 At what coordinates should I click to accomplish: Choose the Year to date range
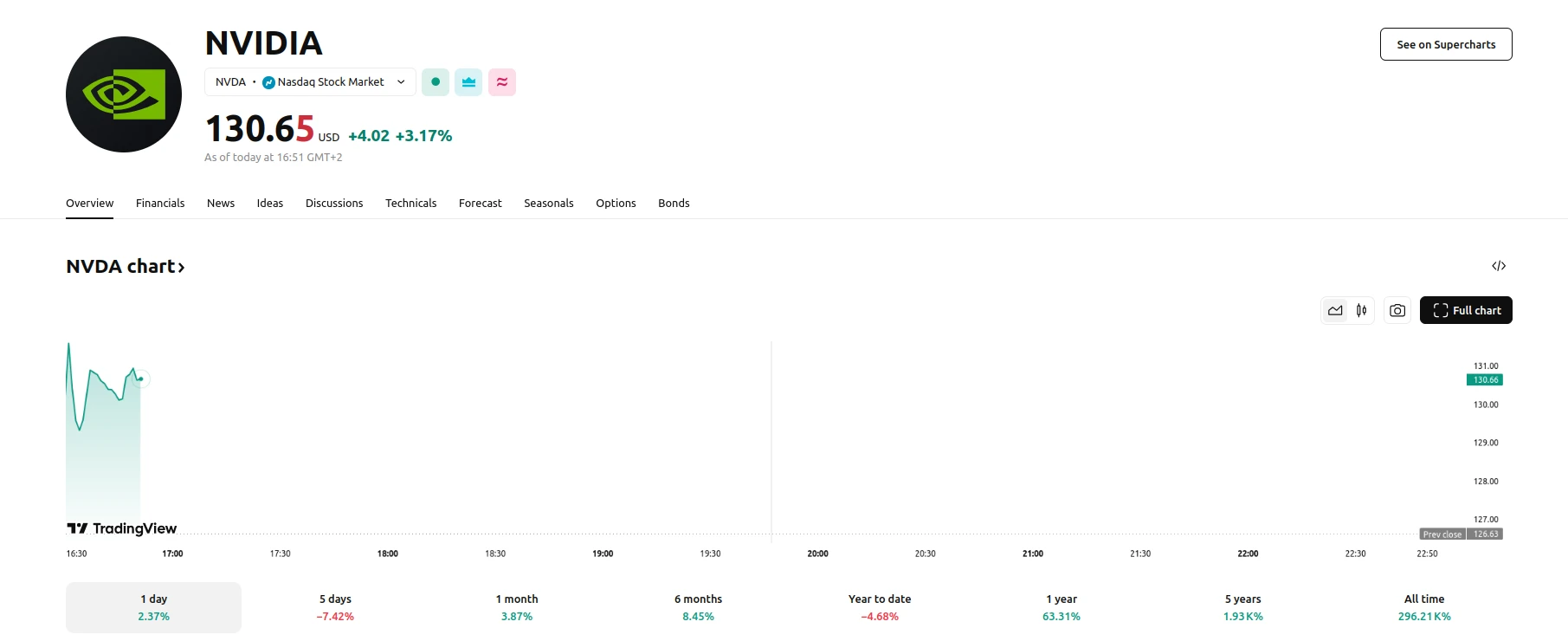click(880, 607)
